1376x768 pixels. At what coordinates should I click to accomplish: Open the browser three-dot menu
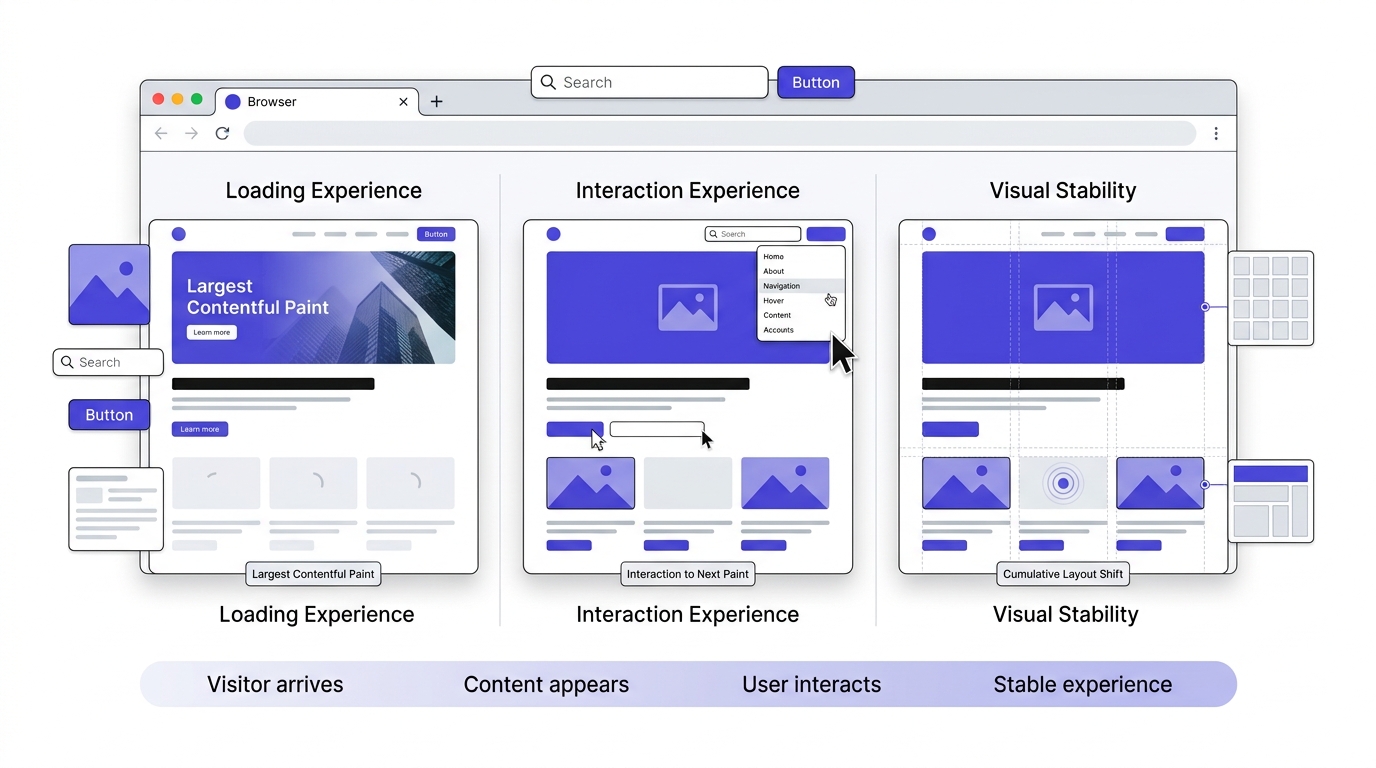1216,133
